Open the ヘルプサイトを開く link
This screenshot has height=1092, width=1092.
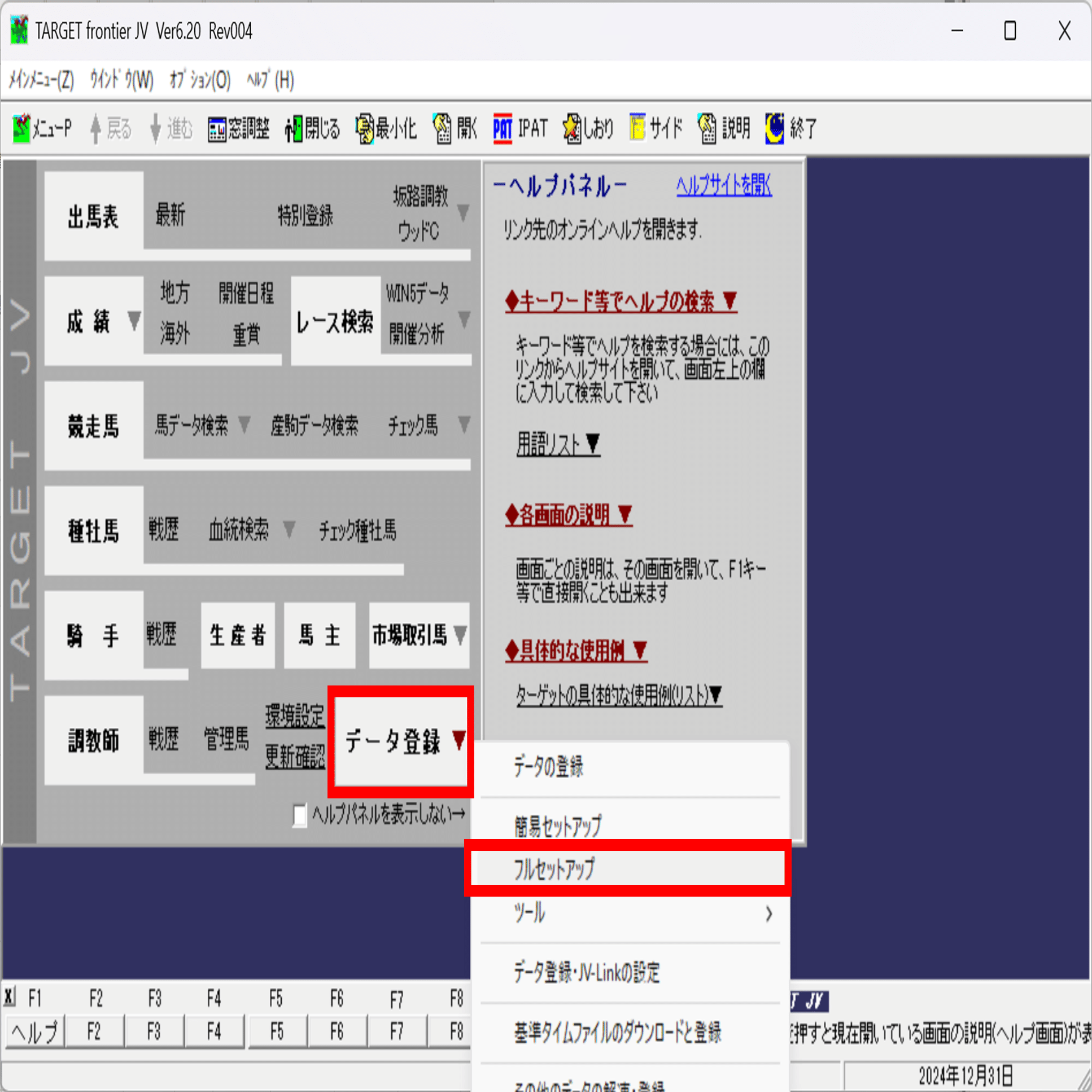click(x=724, y=185)
